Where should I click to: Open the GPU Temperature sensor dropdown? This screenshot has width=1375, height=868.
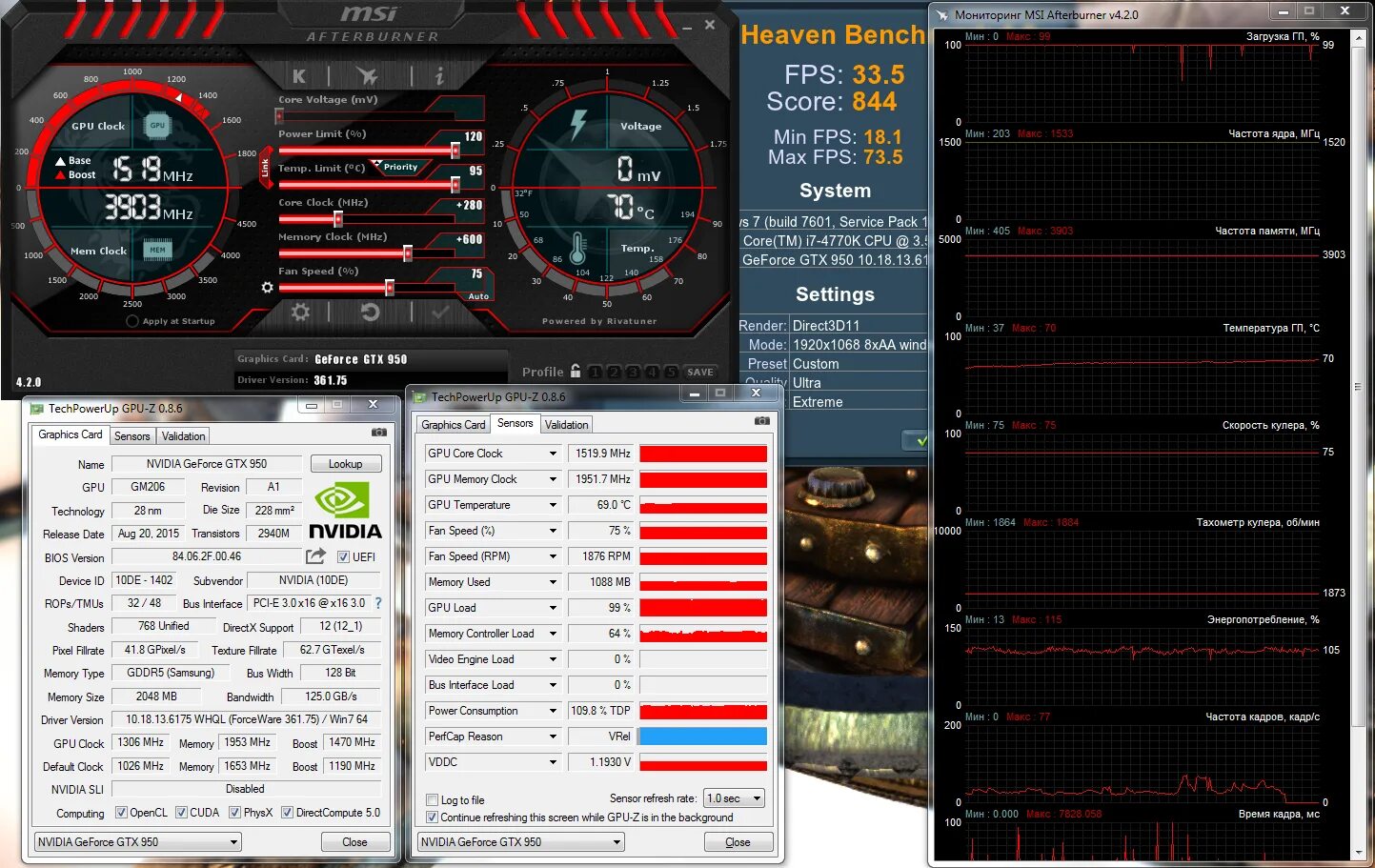tap(553, 505)
